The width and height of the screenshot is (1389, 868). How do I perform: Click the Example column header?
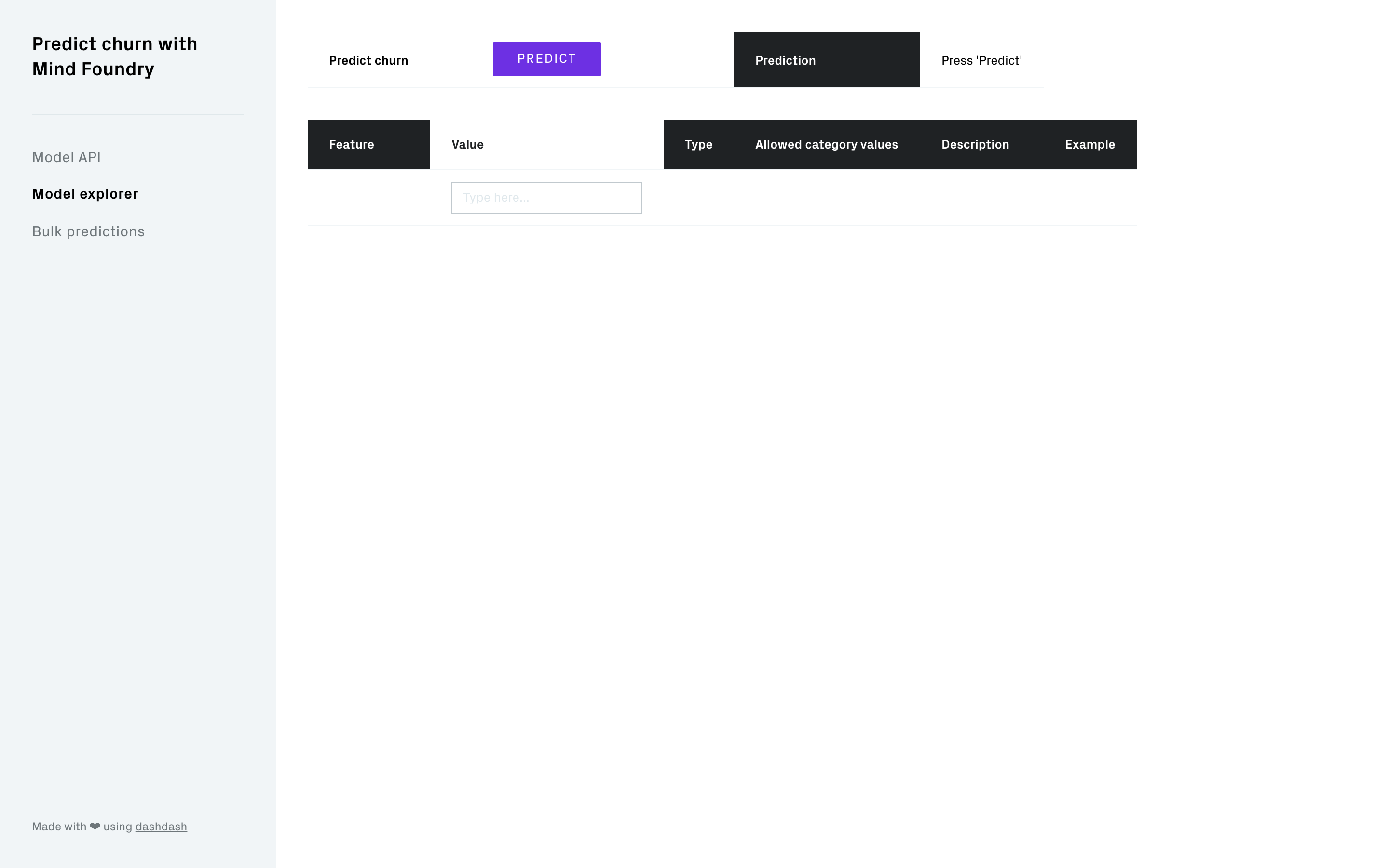pos(1090,144)
